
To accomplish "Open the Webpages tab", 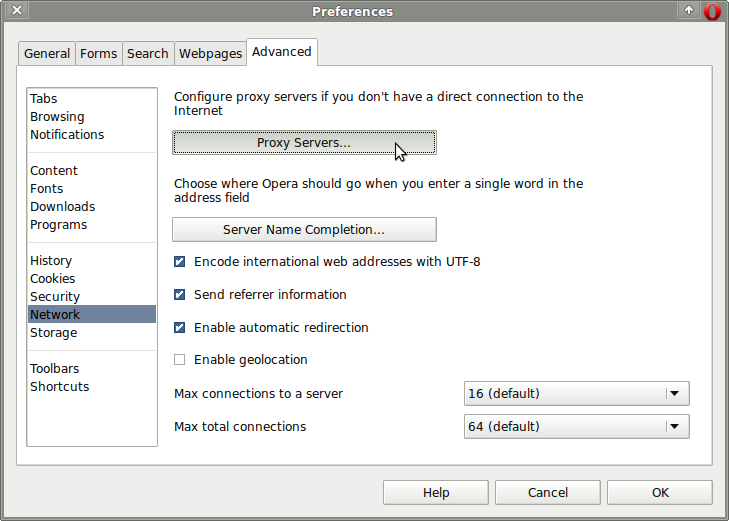I will coord(211,53).
